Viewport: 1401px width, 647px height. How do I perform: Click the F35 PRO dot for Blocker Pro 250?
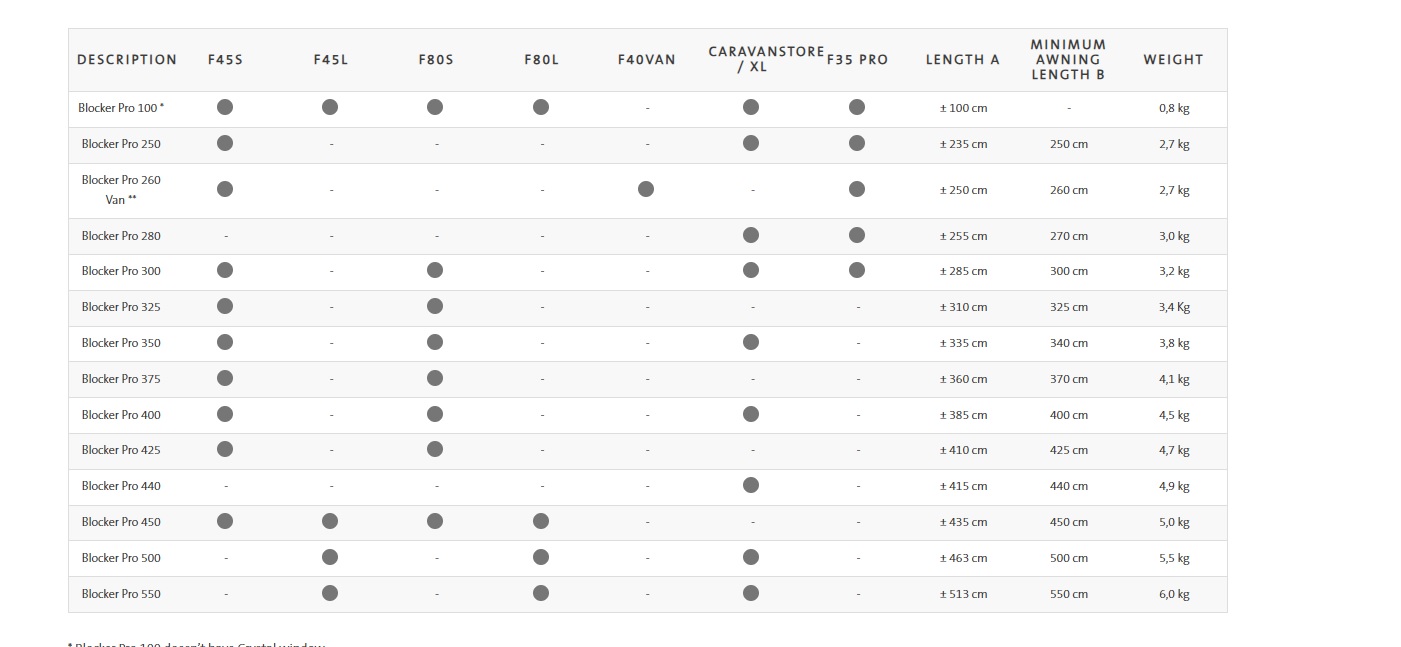click(x=857, y=143)
